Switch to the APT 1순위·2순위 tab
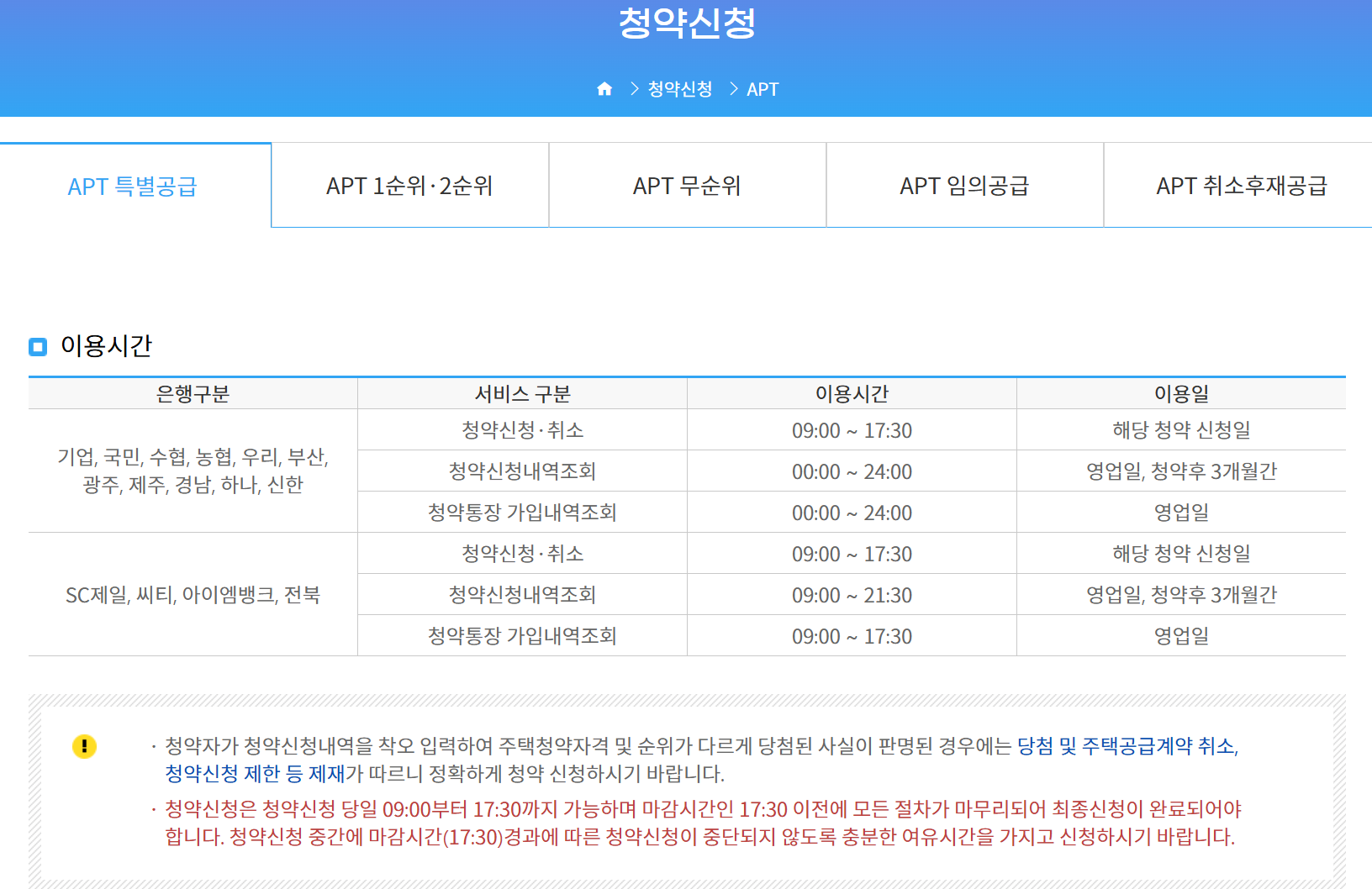1372x889 pixels. point(409,186)
